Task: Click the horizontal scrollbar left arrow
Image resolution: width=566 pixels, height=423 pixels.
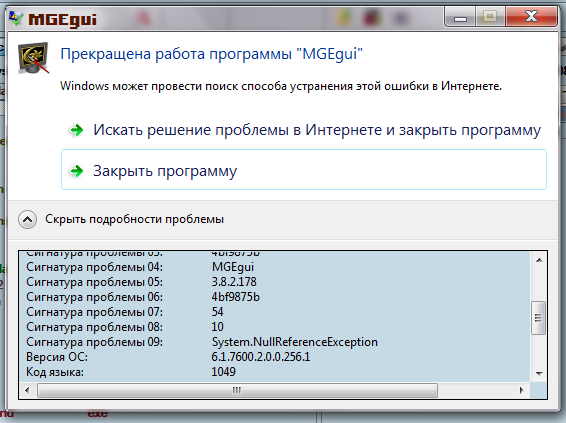Action: pyautogui.click(x=27, y=390)
